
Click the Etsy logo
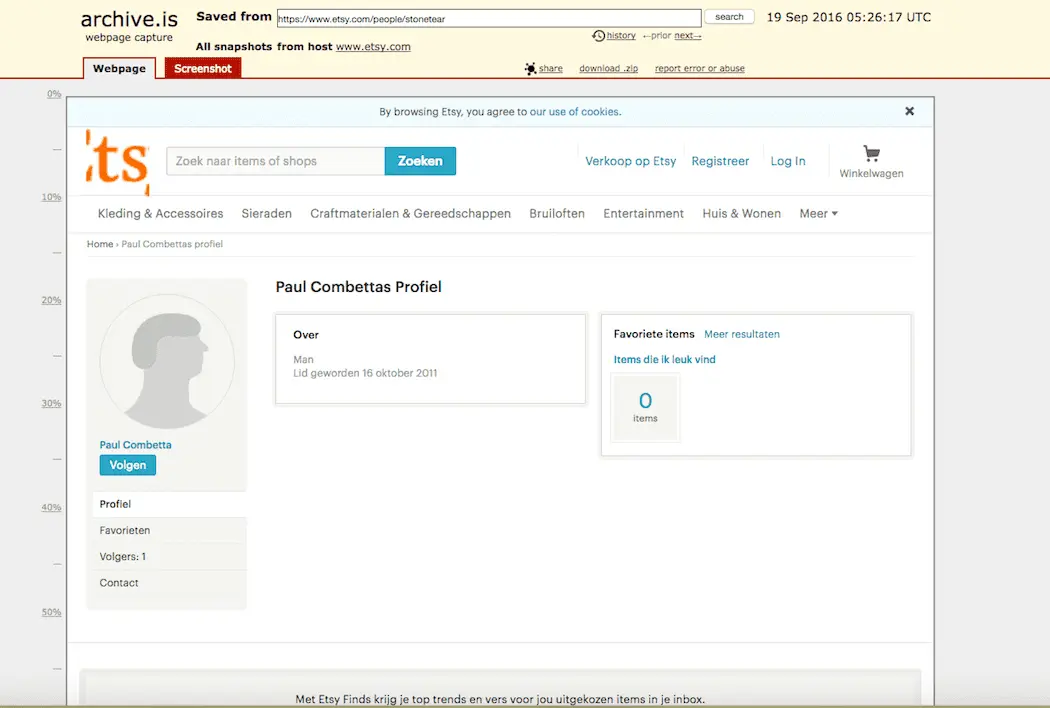point(118,162)
